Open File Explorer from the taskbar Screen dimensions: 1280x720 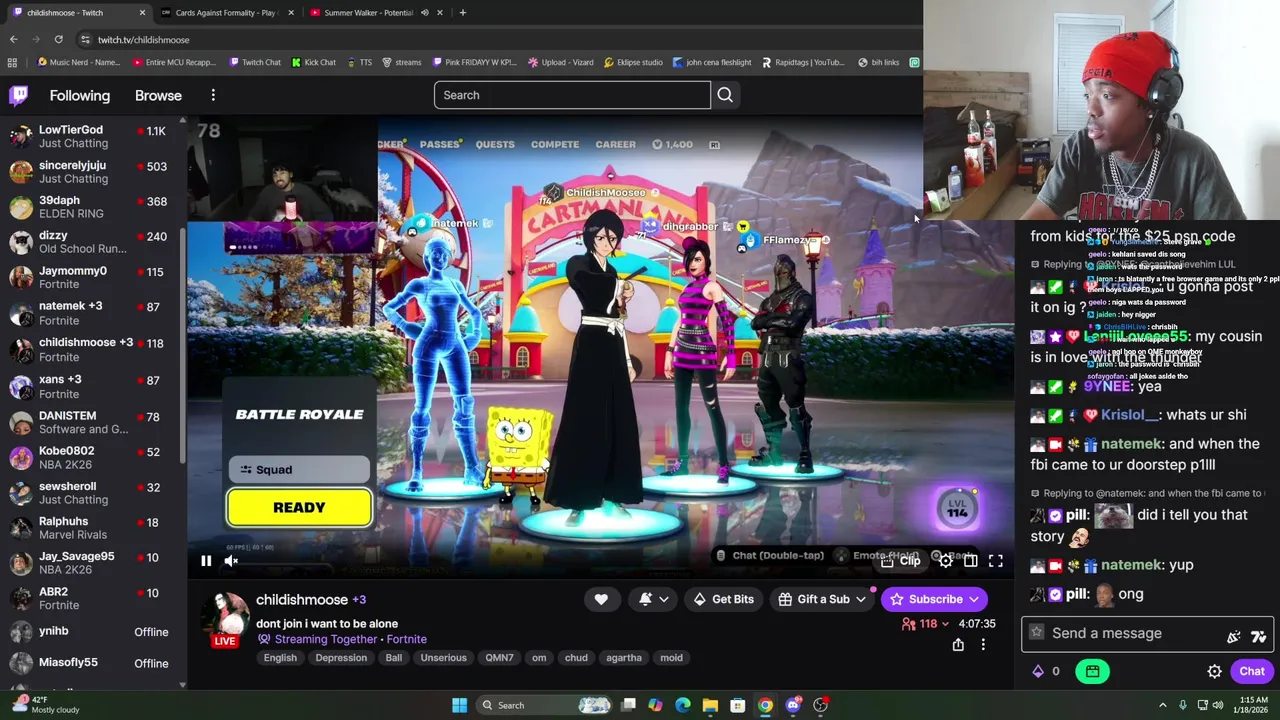710,705
